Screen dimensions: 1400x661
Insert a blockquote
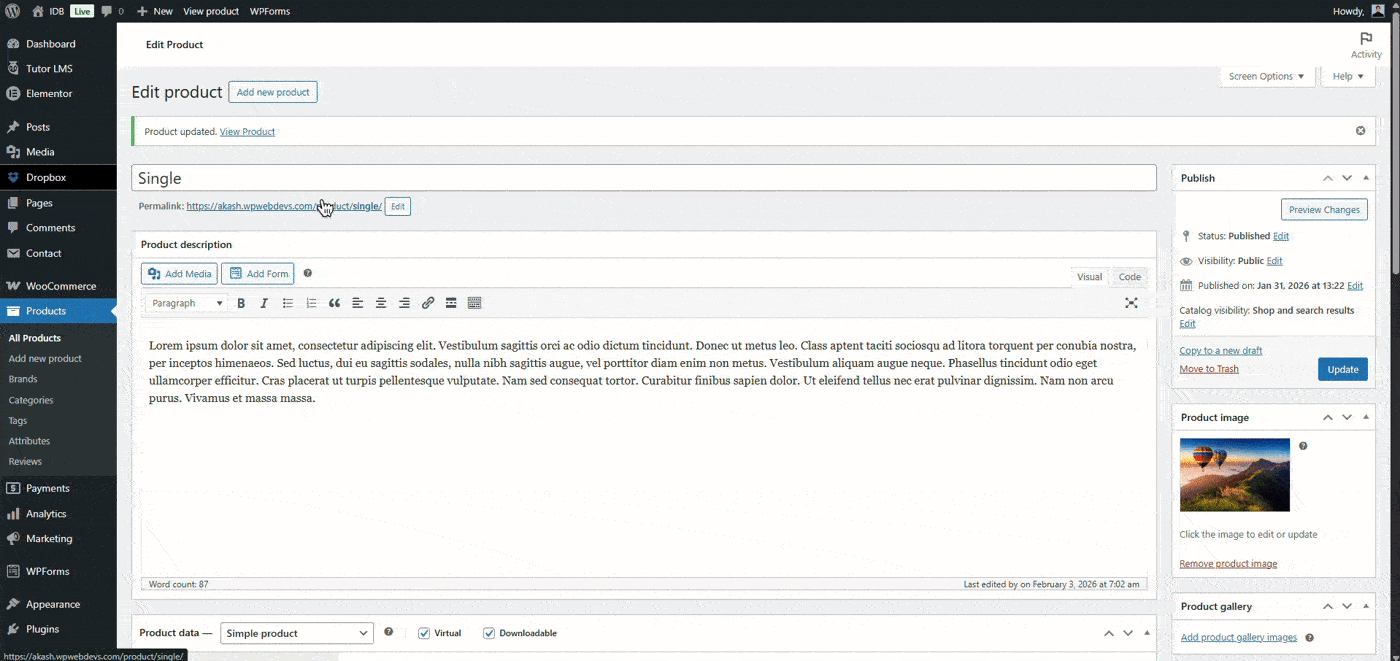coord(334,303)
